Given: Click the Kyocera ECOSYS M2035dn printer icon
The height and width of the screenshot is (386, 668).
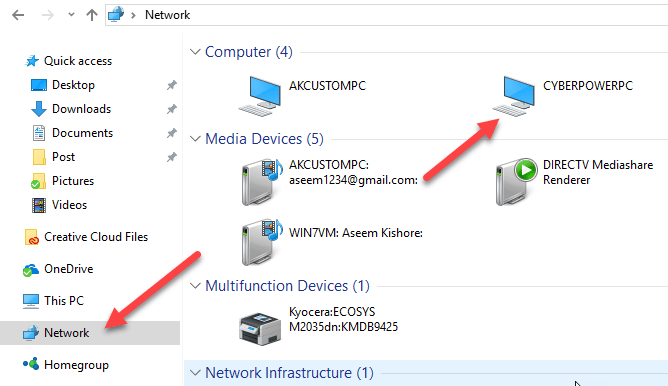Looking at the screenshot, I should click(260, 329).
